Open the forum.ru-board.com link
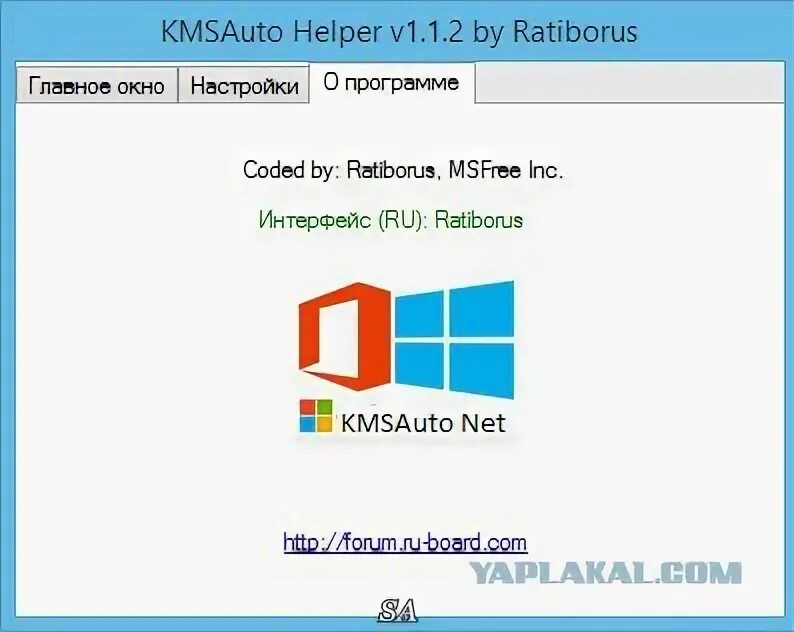The image size is (794, 632). click(405, 543)
